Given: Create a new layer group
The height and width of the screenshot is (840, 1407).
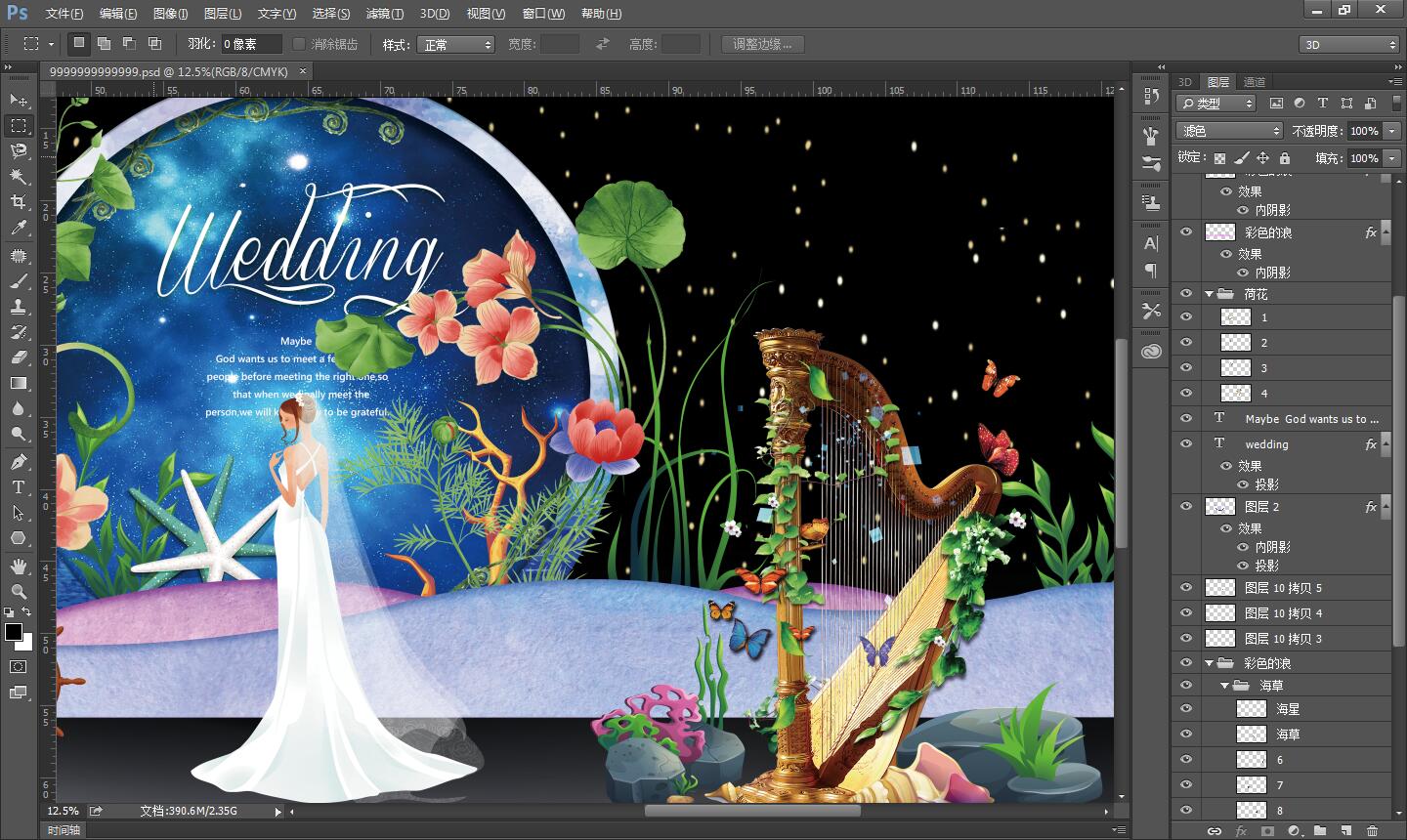Looking at the screenshot, I should [1320, 831].
